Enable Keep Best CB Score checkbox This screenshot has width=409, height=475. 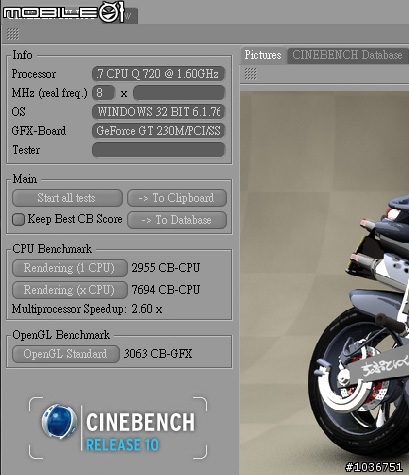pos(18,219)
